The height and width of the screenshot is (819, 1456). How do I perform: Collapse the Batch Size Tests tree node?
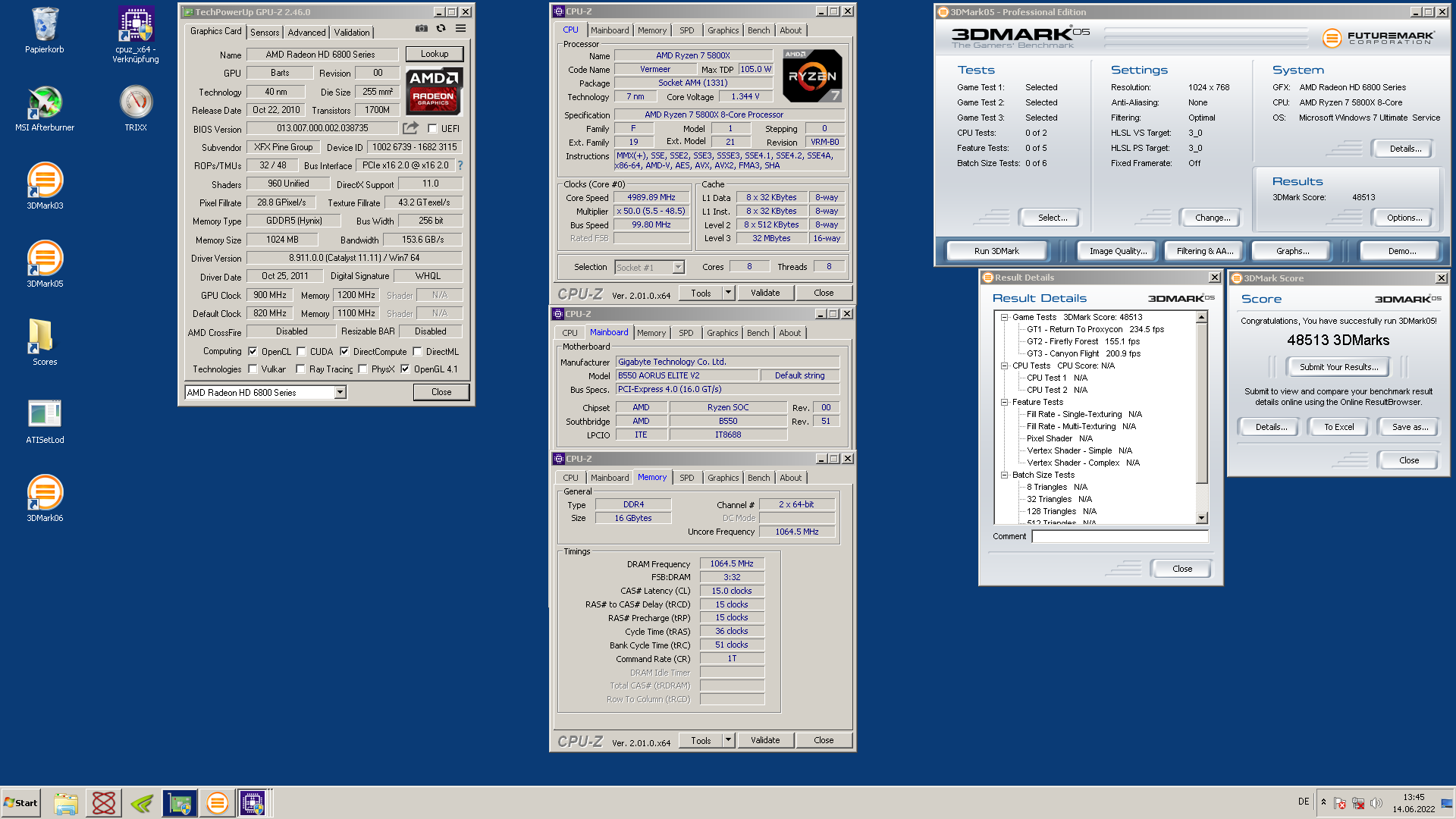1004,475
